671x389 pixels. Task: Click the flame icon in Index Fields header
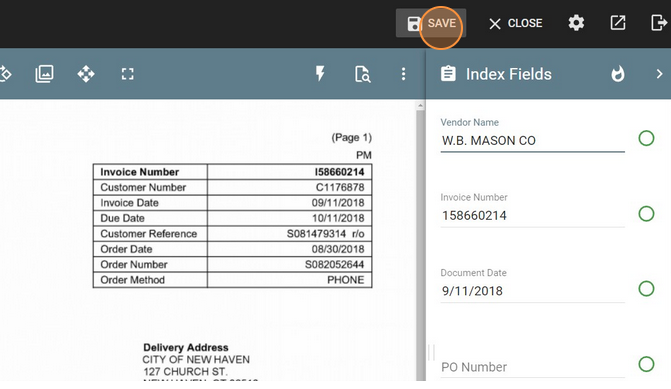(x=618, y=74)
